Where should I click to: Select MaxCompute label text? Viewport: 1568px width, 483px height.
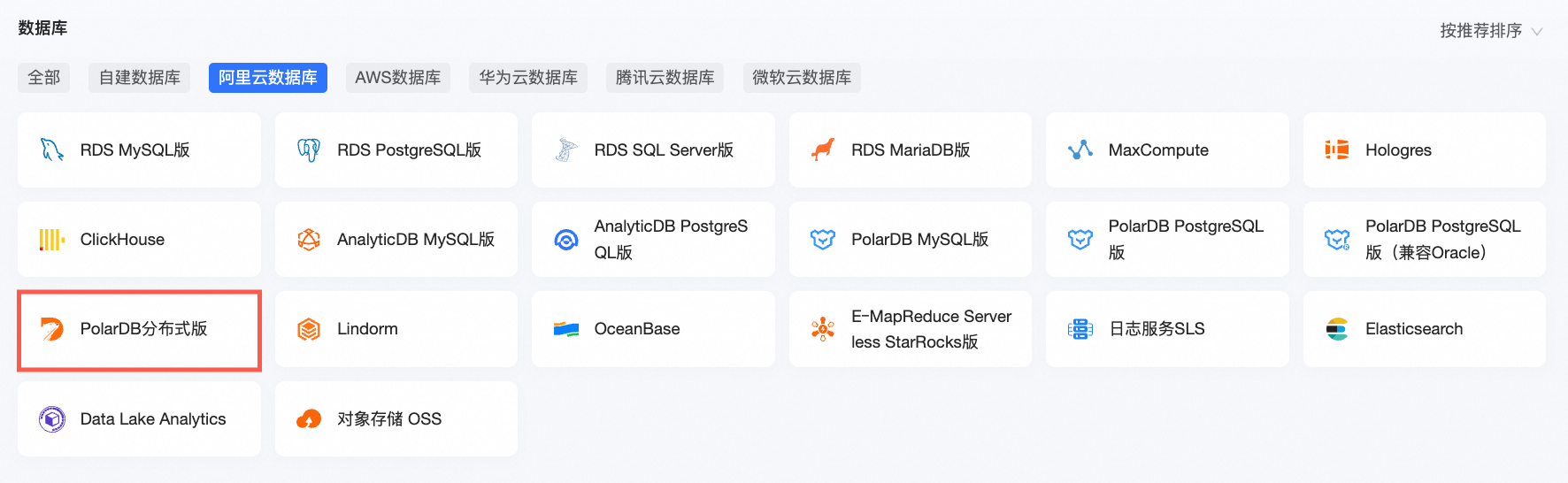click(1158, 150)
